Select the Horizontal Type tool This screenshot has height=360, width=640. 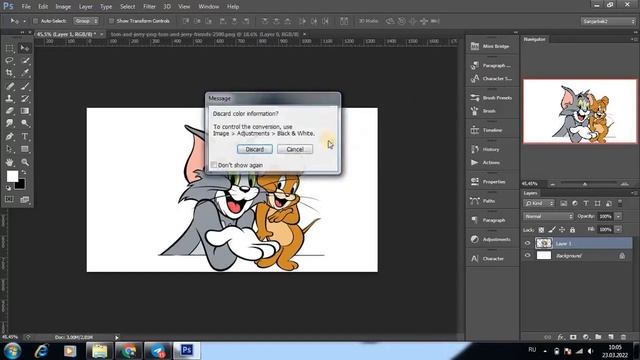tap(25, 136)
